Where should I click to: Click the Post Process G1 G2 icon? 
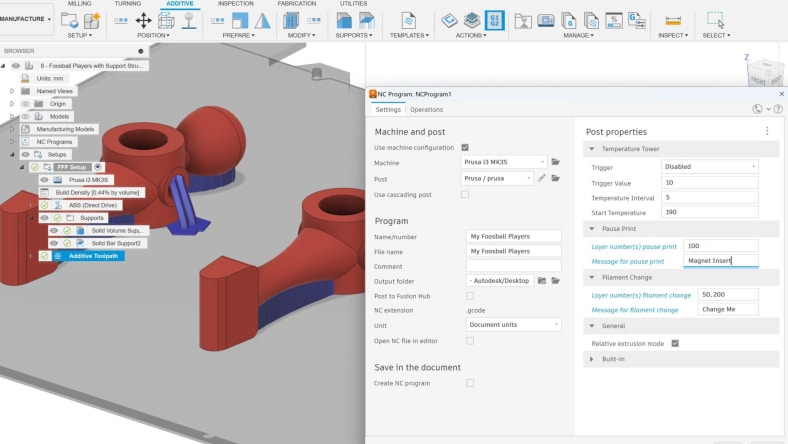point(494,20)
